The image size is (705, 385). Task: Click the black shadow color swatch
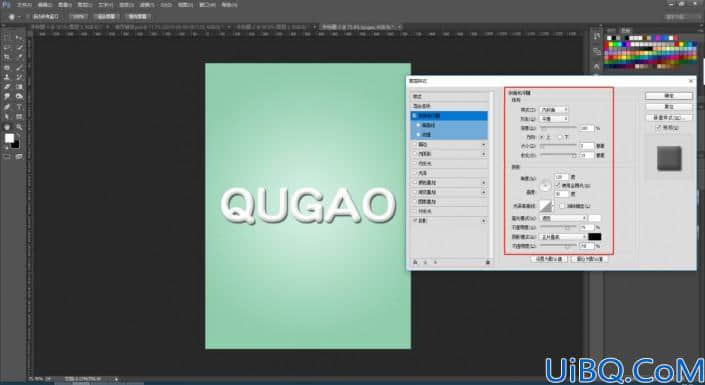595,237
